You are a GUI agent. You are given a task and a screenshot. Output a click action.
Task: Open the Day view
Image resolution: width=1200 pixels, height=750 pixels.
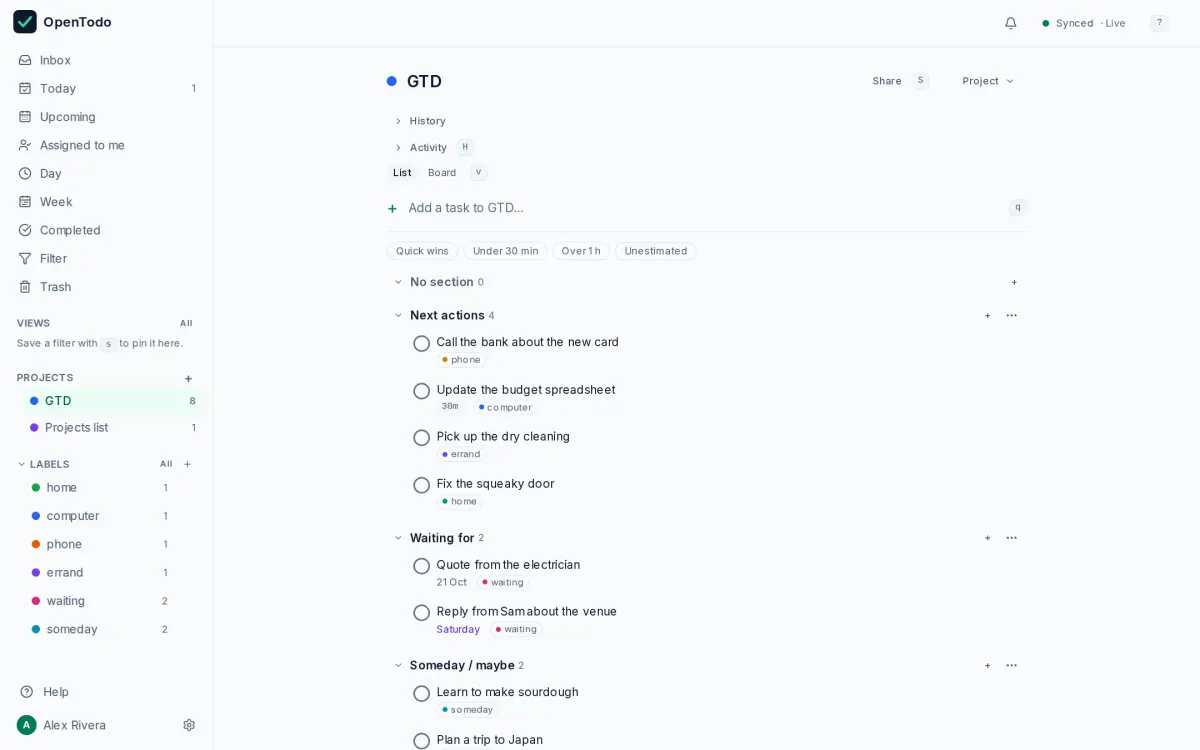106,173
